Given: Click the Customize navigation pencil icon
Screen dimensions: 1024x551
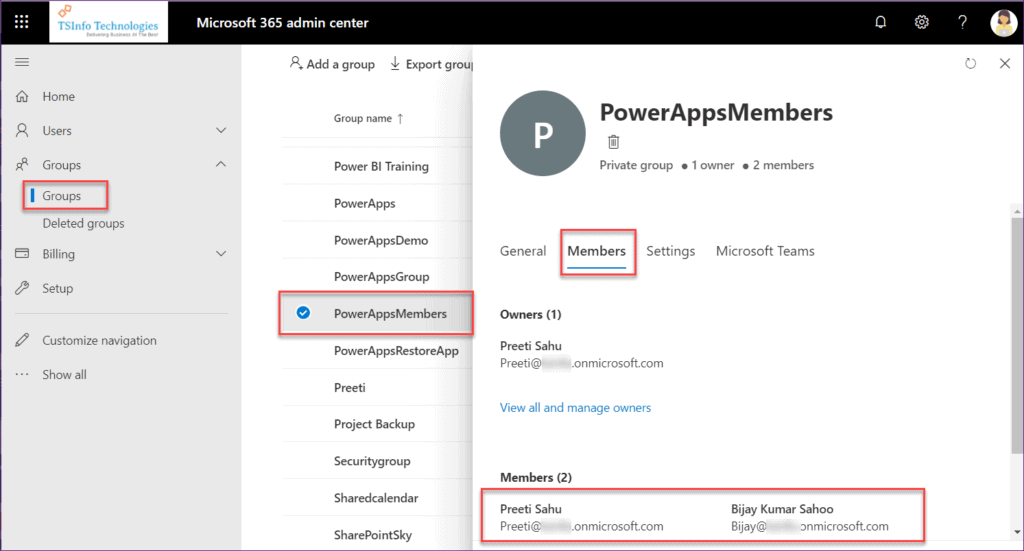Looking at the screenshot, I should [x=22, y=340].
